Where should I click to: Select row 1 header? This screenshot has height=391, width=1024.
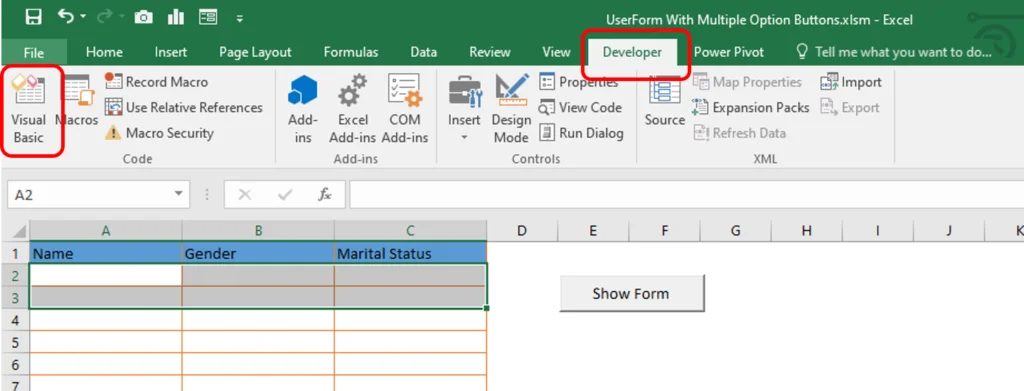coord(15,253)
